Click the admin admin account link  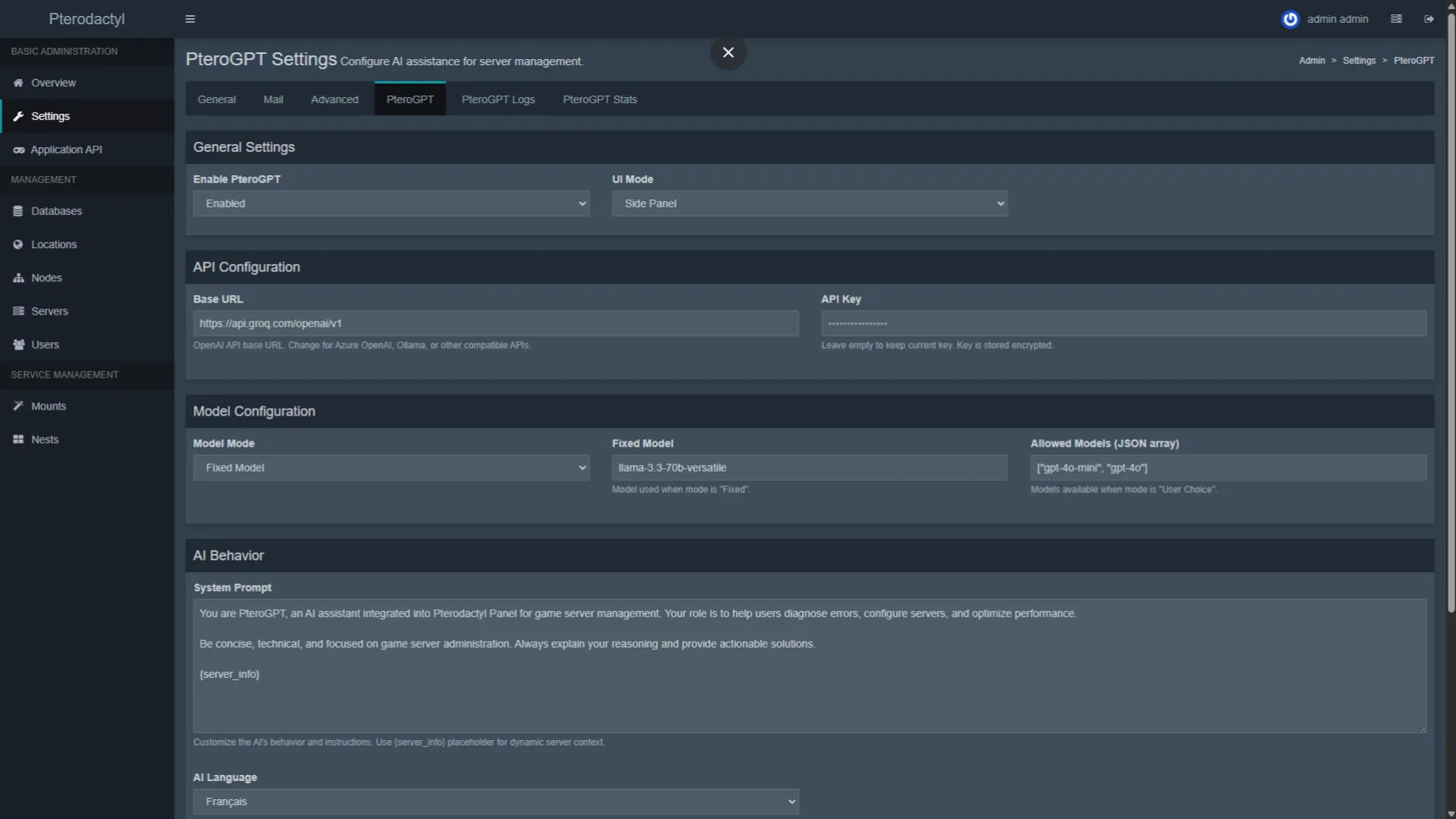[1337, 19]
